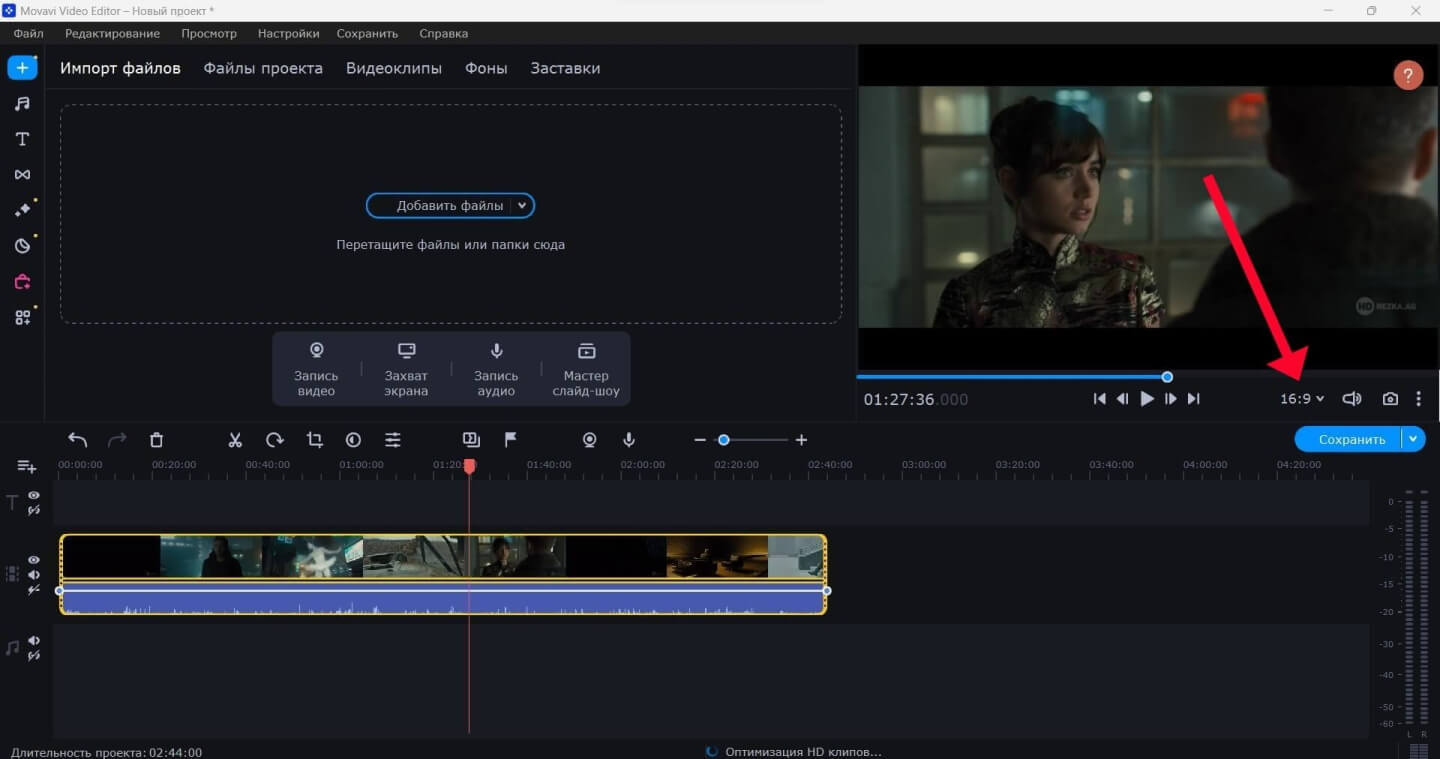Open the Мастер слайд-шоу button
The height and width of the screenshot is (759, 1440).
click(586, 369)
